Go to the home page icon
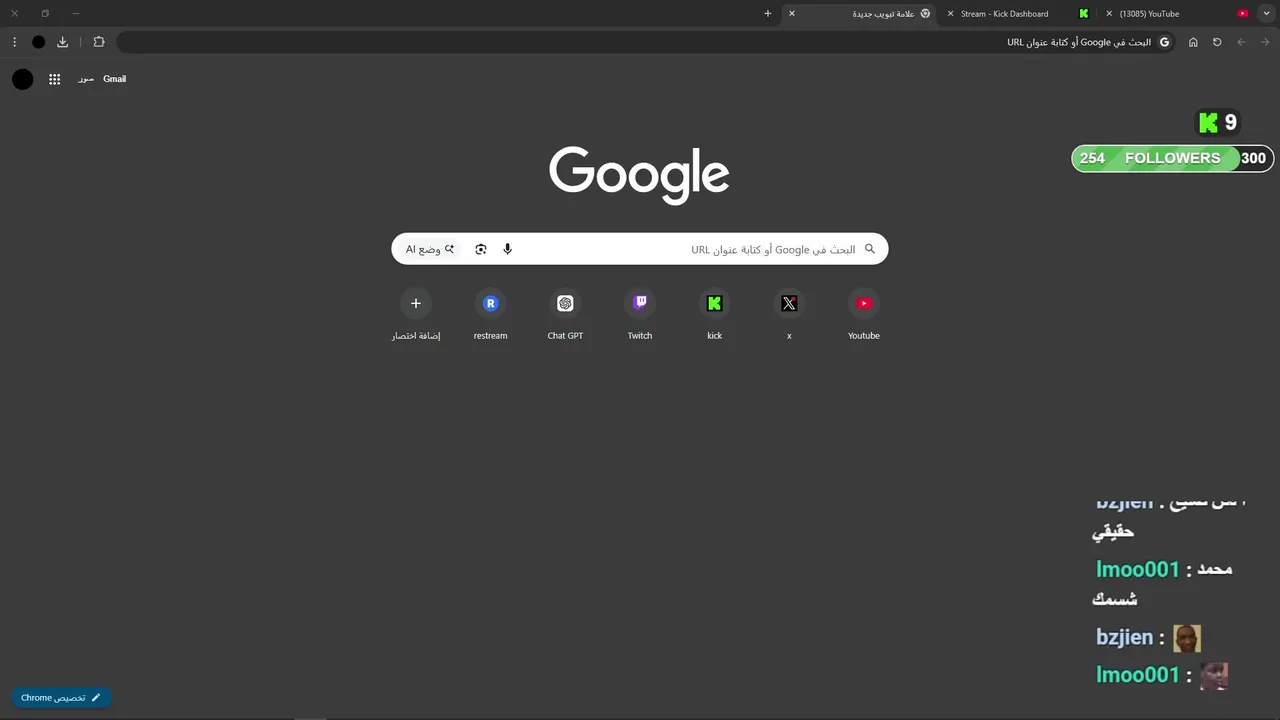Viewport: 1280px width, 720px height. tap(1193, 42)
